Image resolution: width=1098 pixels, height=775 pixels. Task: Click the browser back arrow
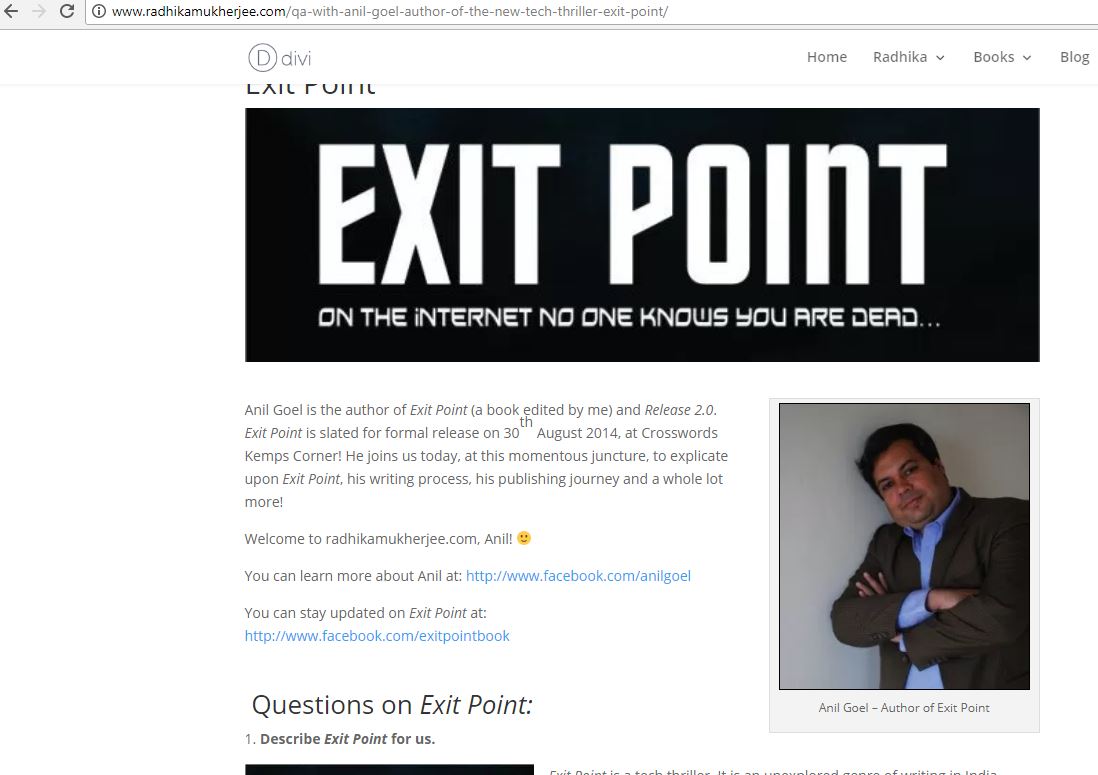pos(11,11)
